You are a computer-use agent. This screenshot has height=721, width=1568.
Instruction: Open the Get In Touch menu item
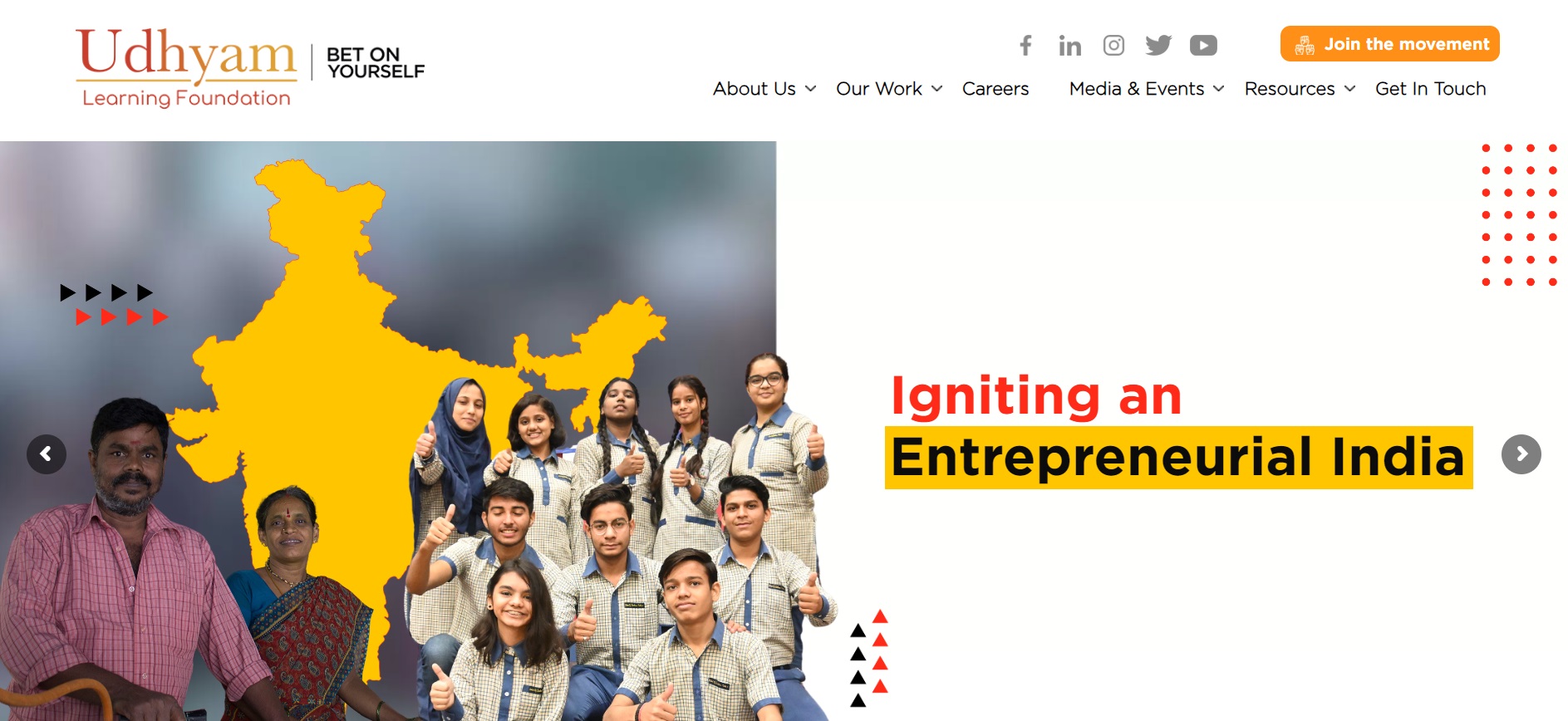[1431, 89]
